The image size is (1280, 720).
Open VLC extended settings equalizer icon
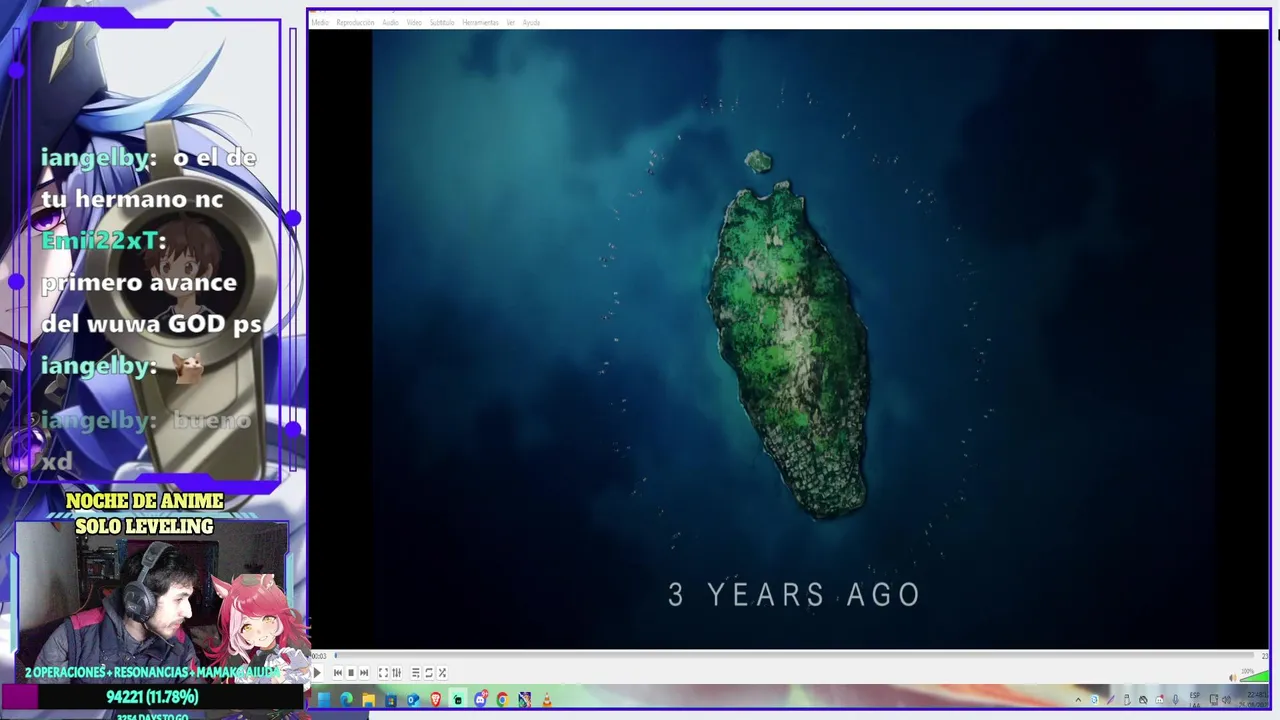tap(396, 673)
